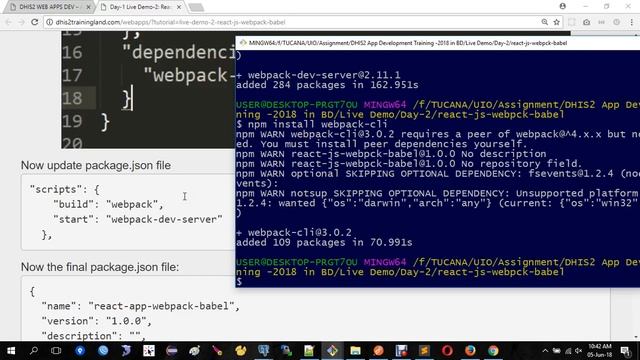Click the MINGW64 terminal window icon
Viewport: 640px width, 360px height.
[x=243, y=43]
